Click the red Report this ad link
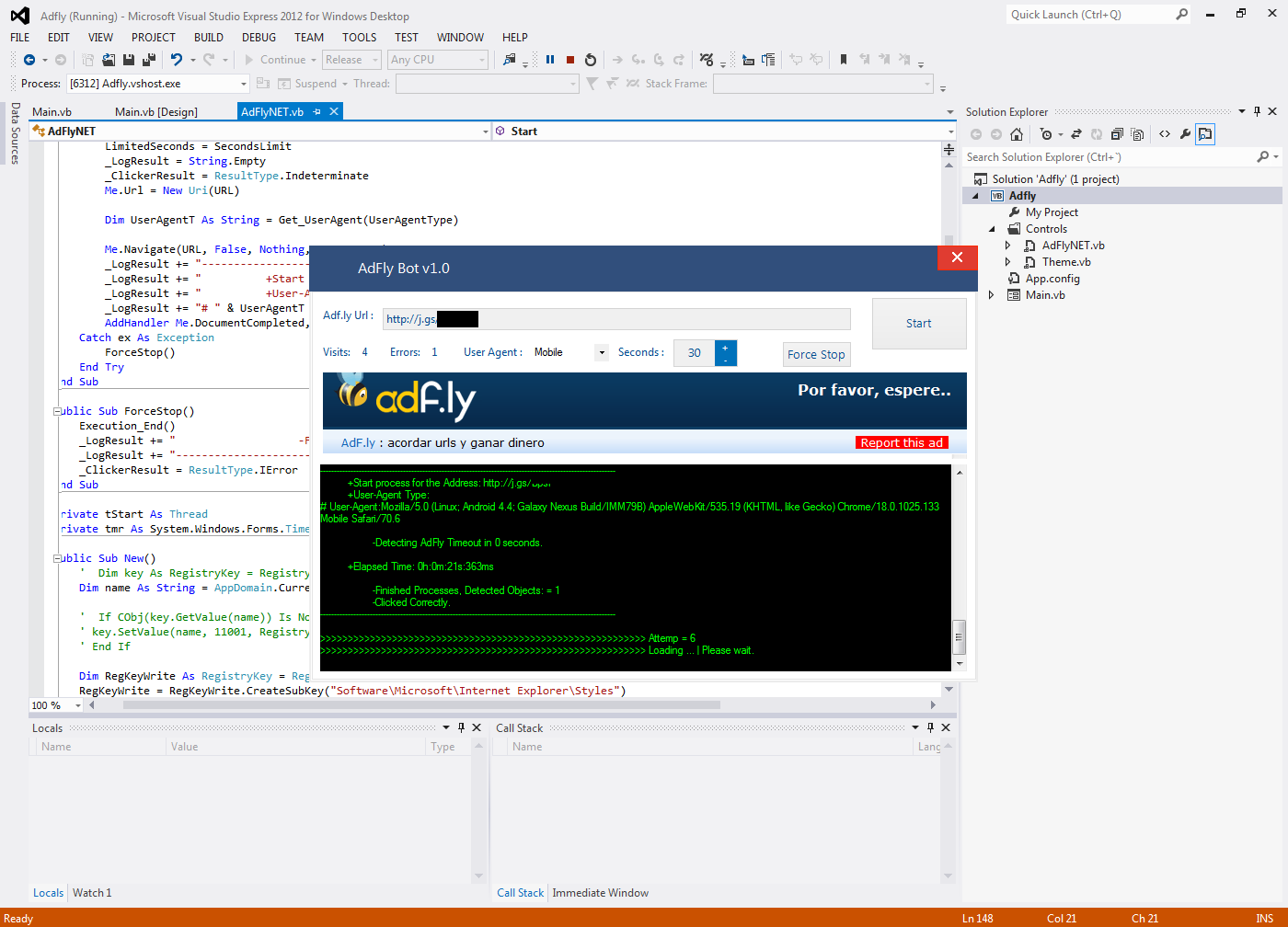This screenshot has width=1288, height=927. 902,442
